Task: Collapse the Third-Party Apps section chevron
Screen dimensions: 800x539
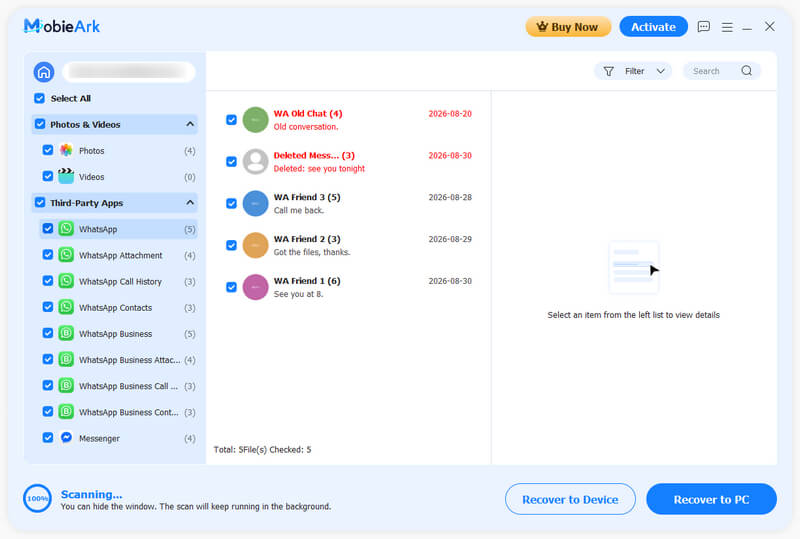Action: 190,203
